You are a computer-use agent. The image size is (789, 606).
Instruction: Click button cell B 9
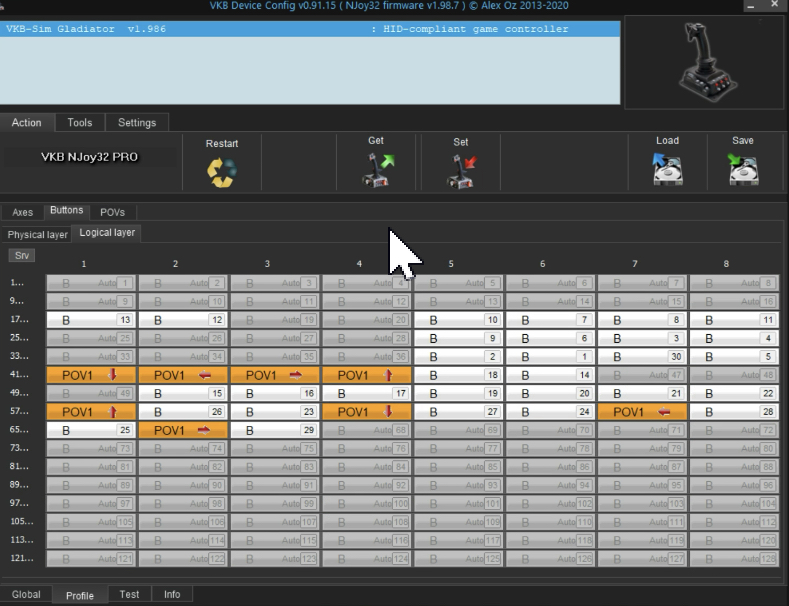[x=458, y=338]
